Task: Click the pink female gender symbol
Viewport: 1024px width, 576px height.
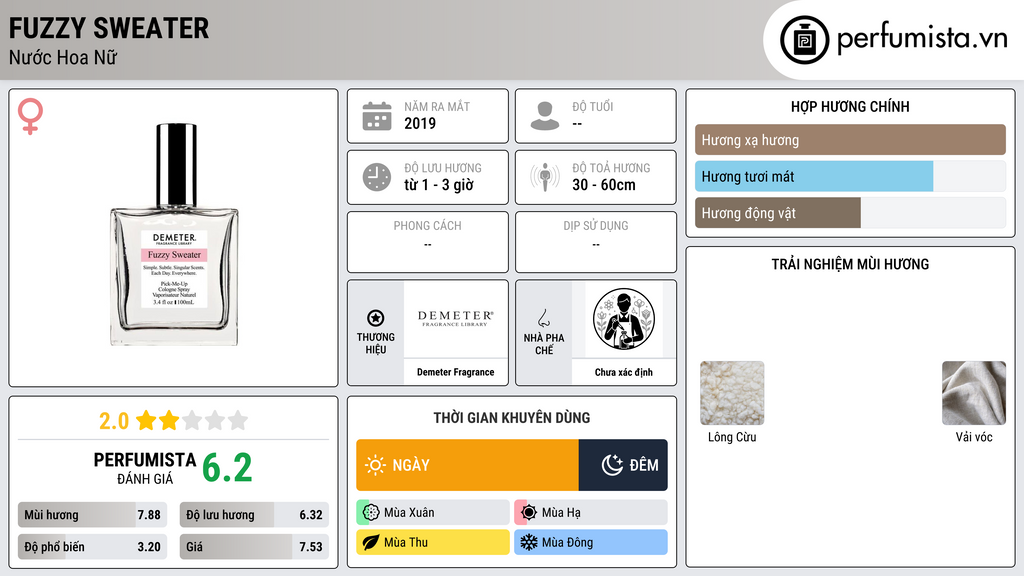Action: pyautogui.click(x=30, y=116)
